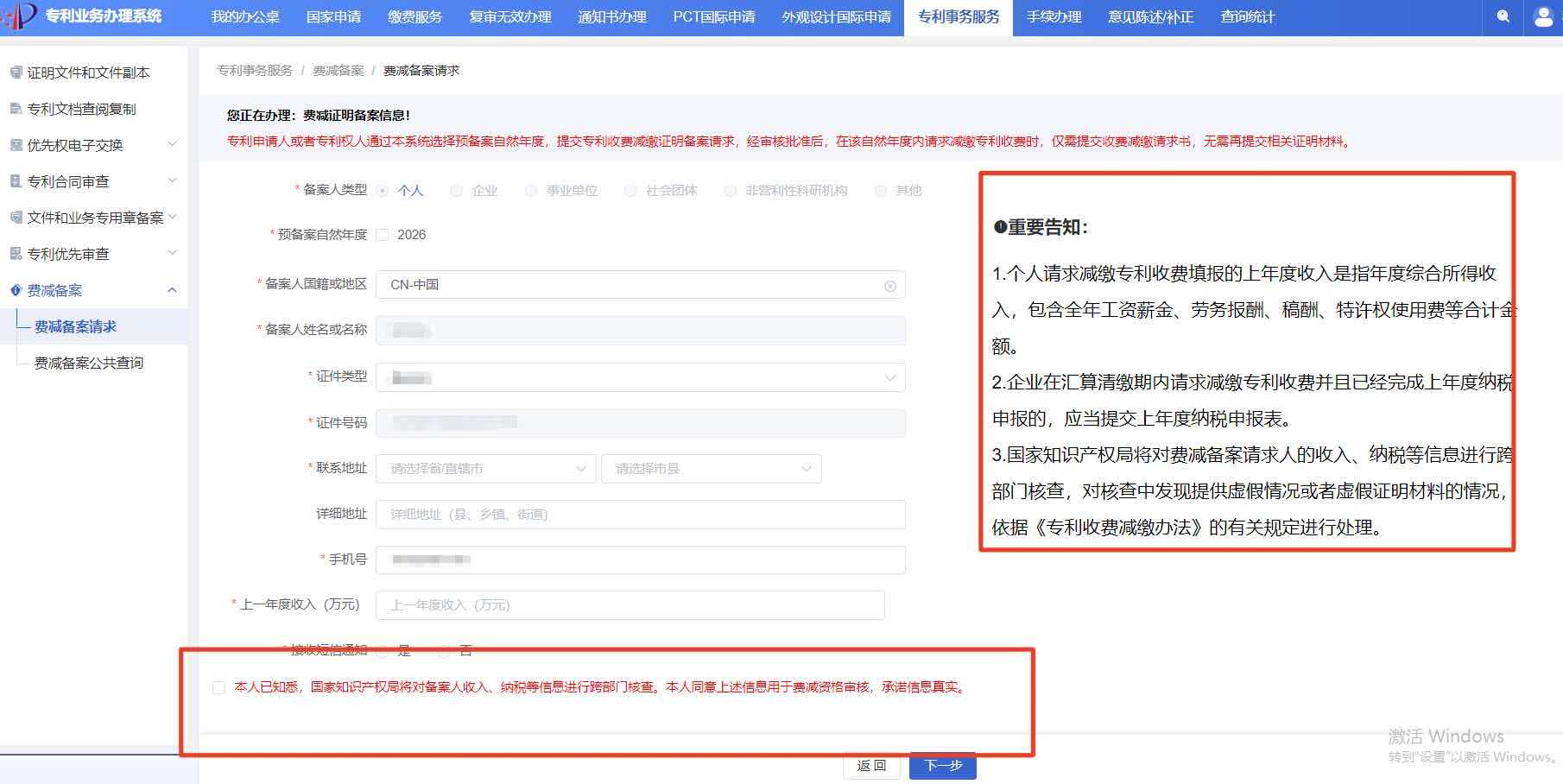The height and width of the screenshot is (784, 1563).
Task: Click the 证明文件和文件副本 sidebar icon
Action: click(16, 73)
